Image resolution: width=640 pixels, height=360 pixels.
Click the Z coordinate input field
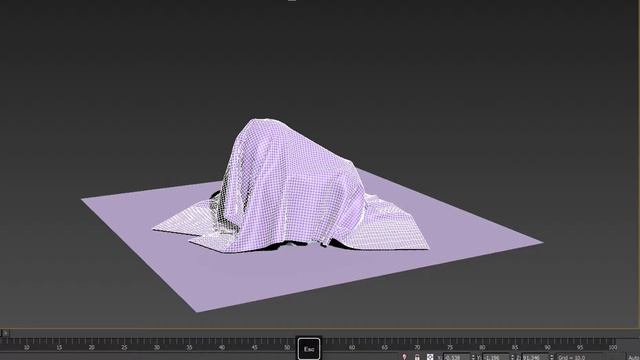(535, 357)
